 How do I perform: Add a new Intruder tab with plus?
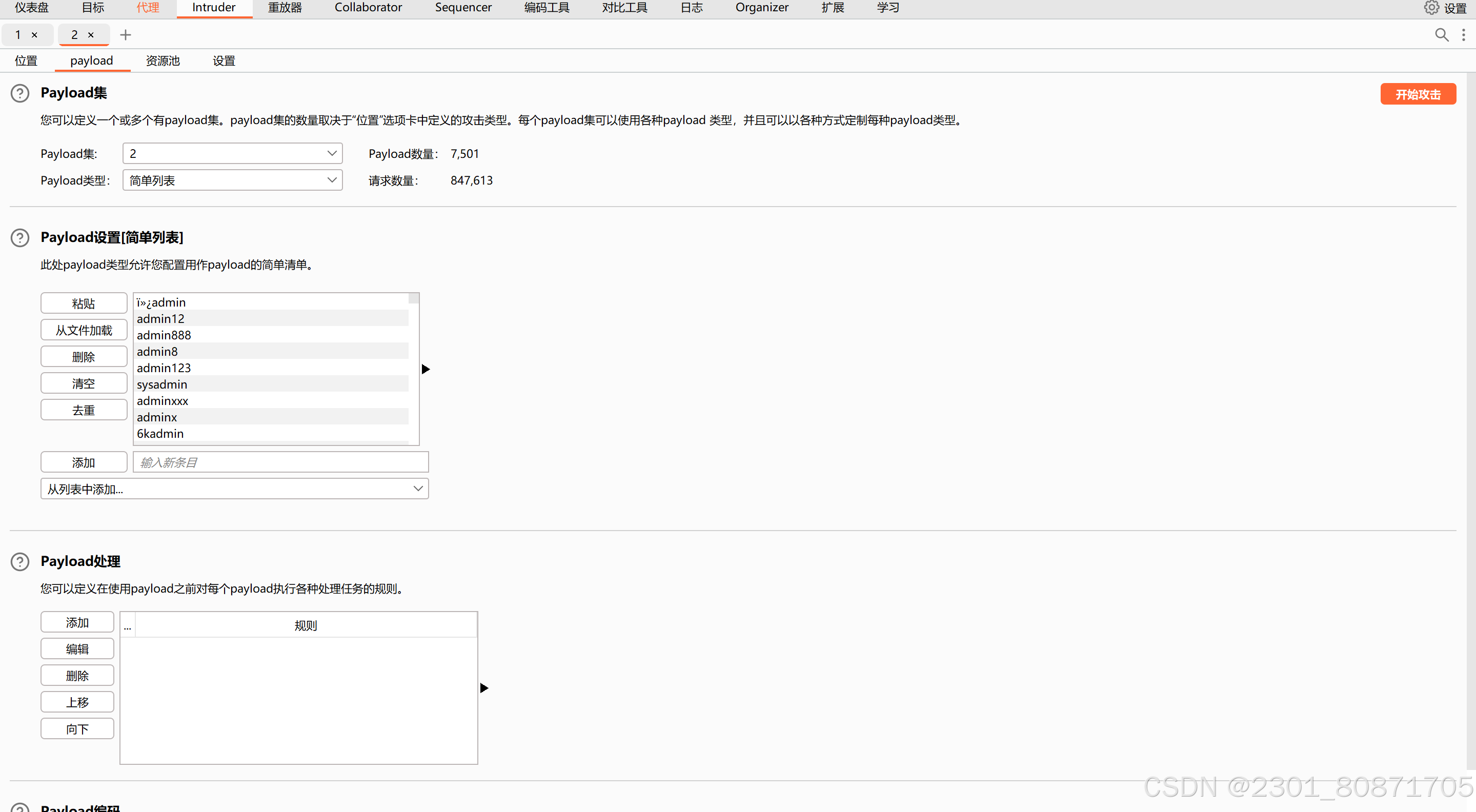126,35
